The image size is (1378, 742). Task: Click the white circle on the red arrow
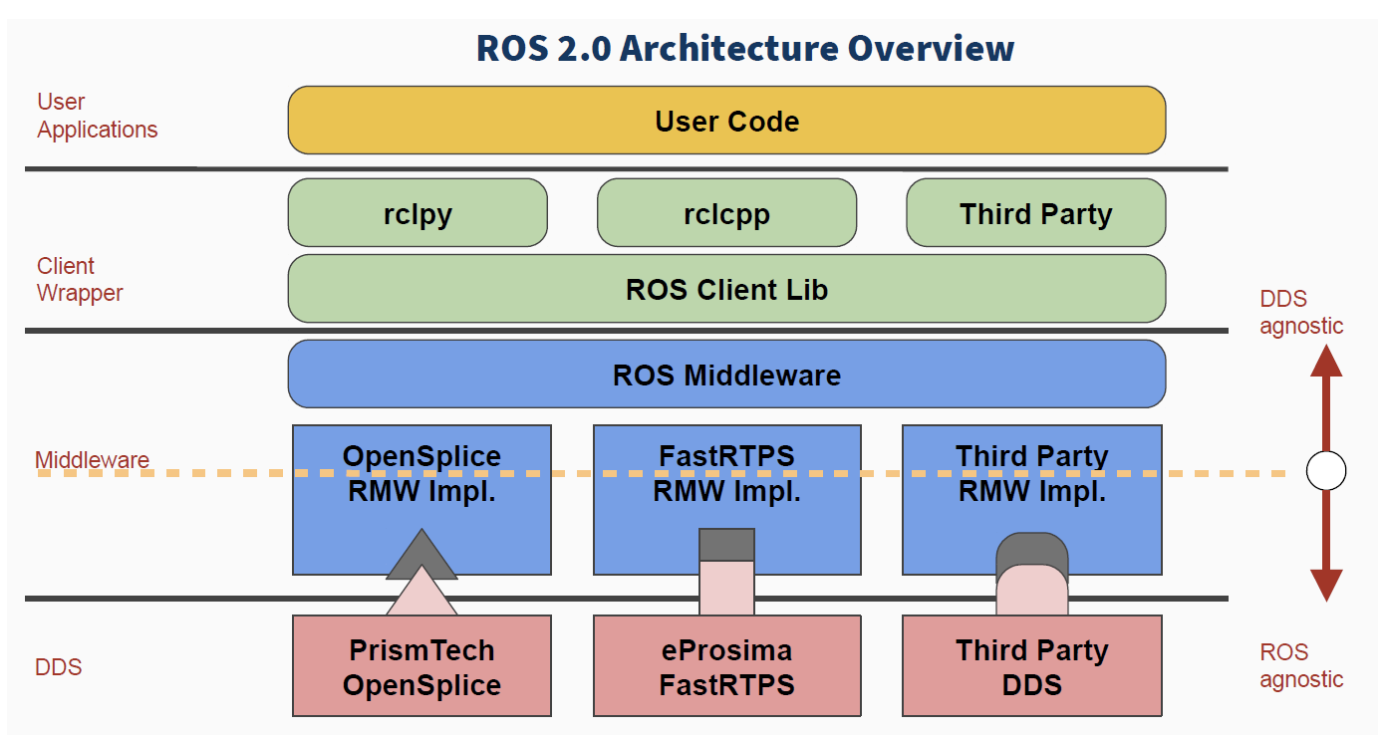(1326, 470)
